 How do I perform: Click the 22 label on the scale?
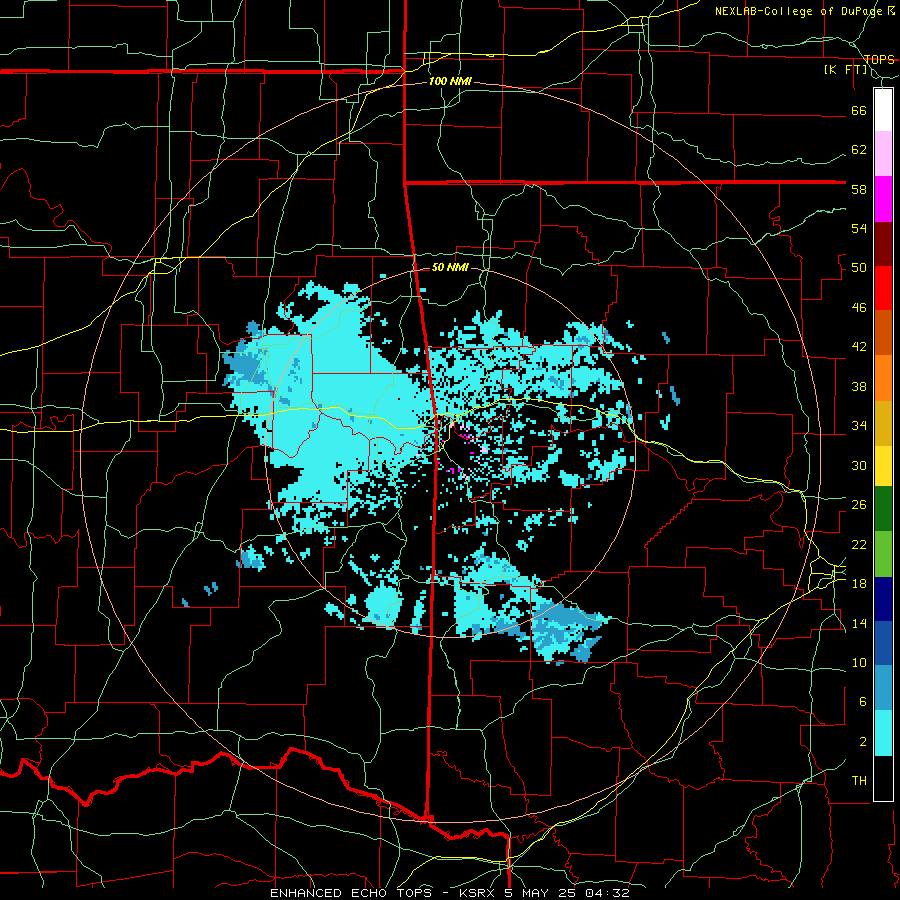tap(859, 544)
